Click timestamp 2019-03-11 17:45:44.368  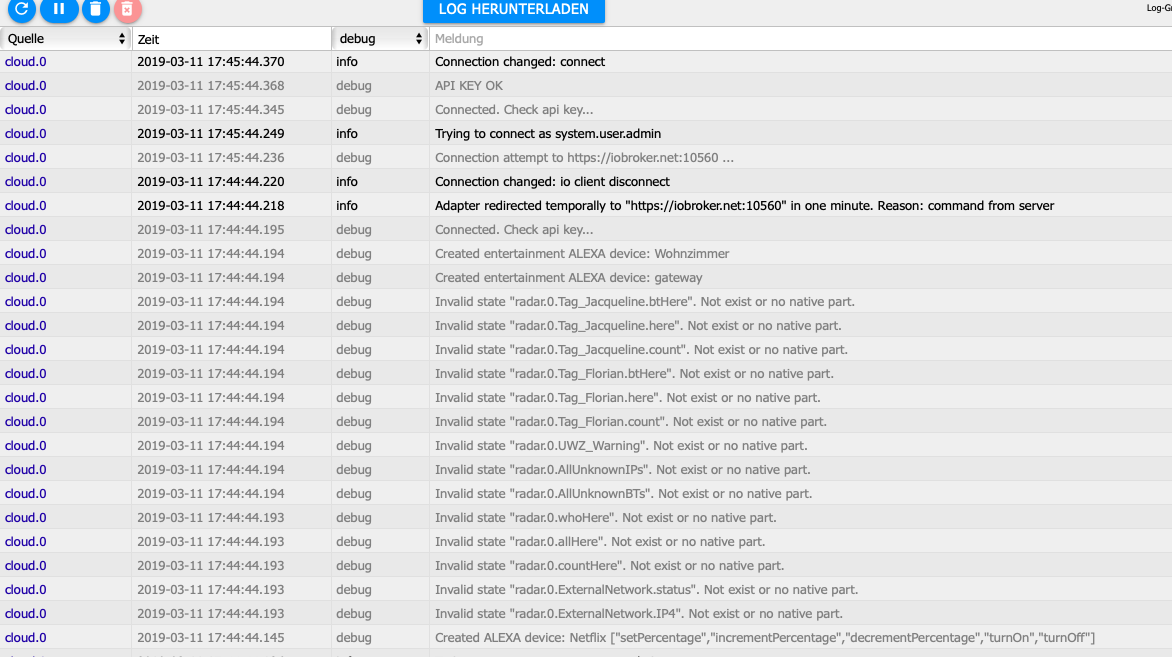[x=211, y=86]
